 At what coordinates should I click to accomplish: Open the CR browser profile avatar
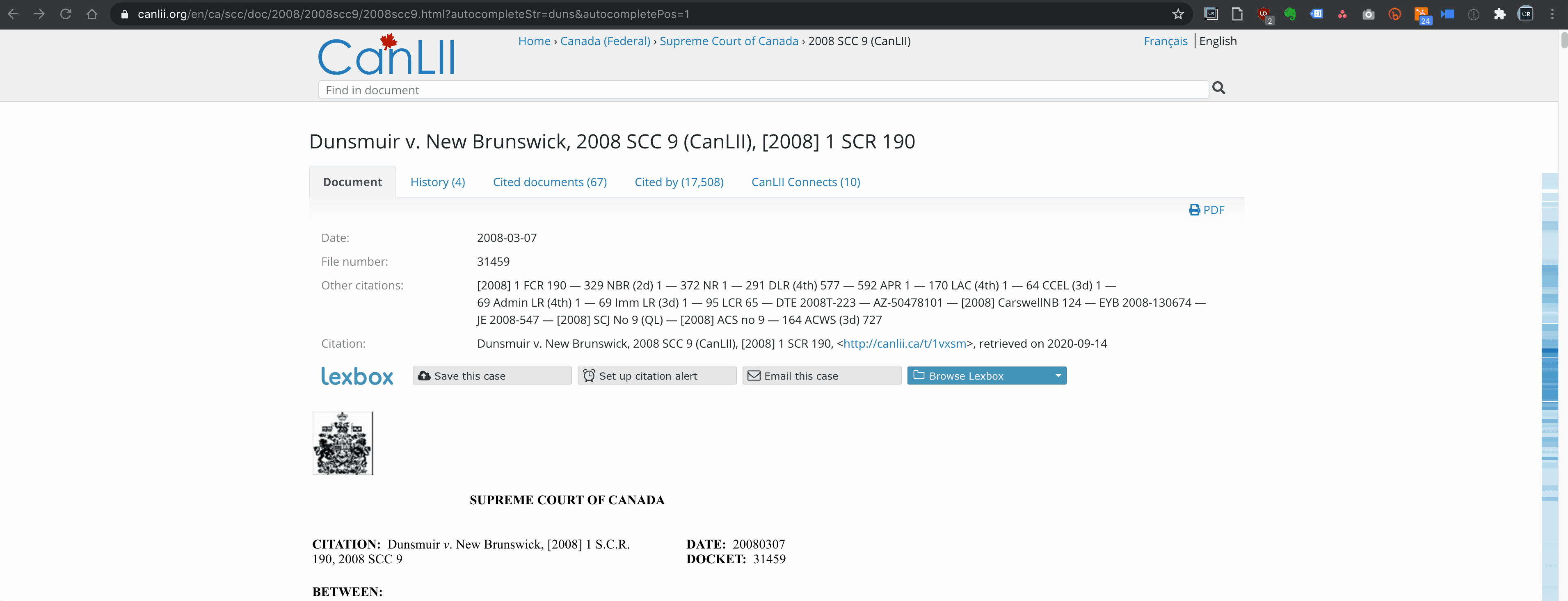tap(1526, 14)
